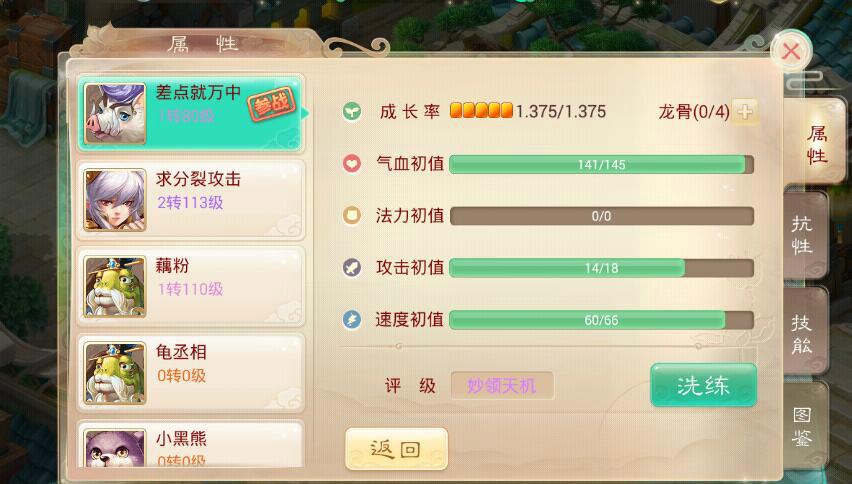Select the pig pet 差点就万中
This screenshot has width=852, height=484.
[190, 114]
